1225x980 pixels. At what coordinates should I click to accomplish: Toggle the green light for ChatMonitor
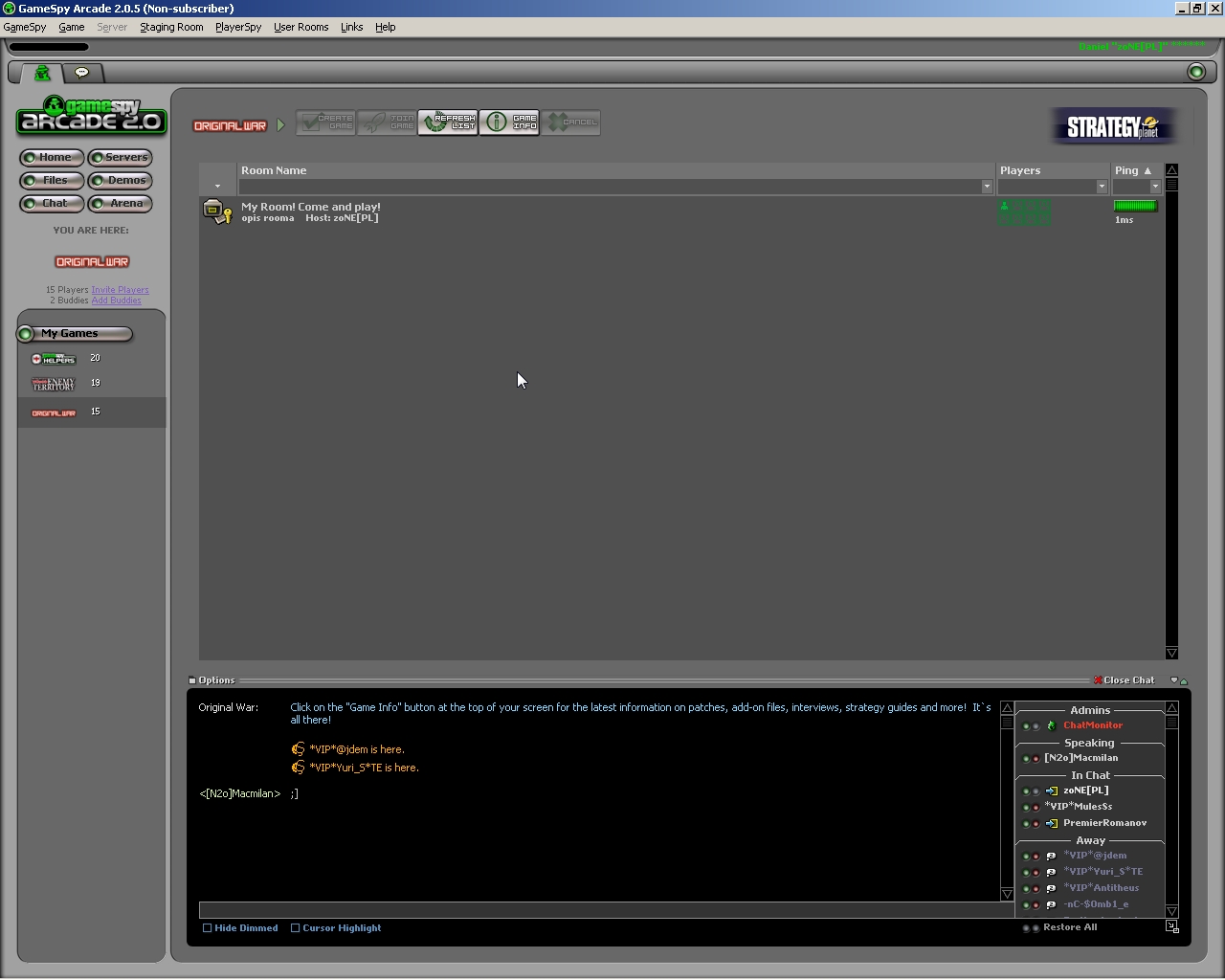click(1026, 726)
